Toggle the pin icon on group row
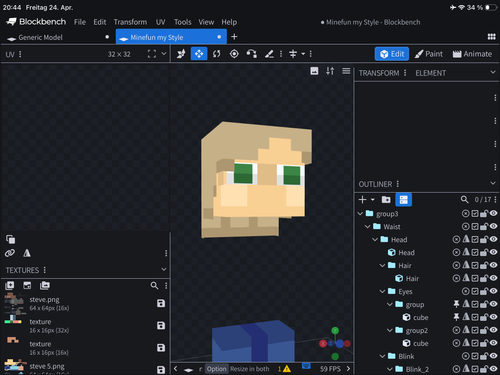 (456, 304)
